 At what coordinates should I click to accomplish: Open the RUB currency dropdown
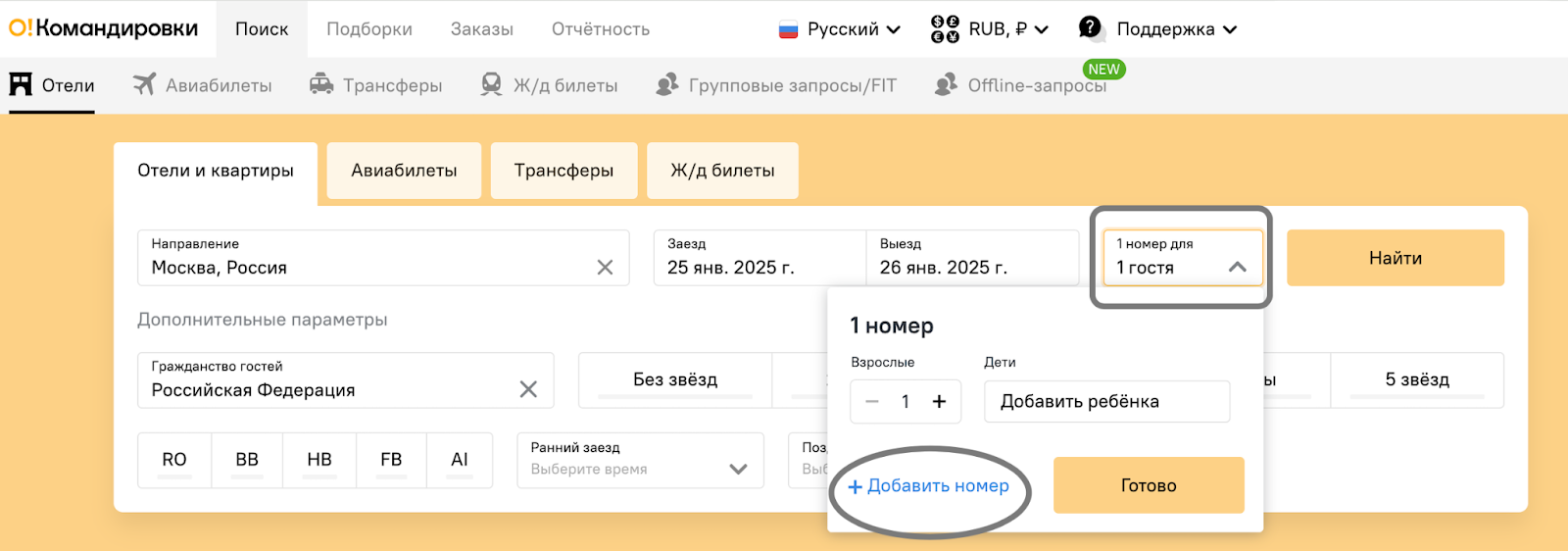[x=990, y=29]
